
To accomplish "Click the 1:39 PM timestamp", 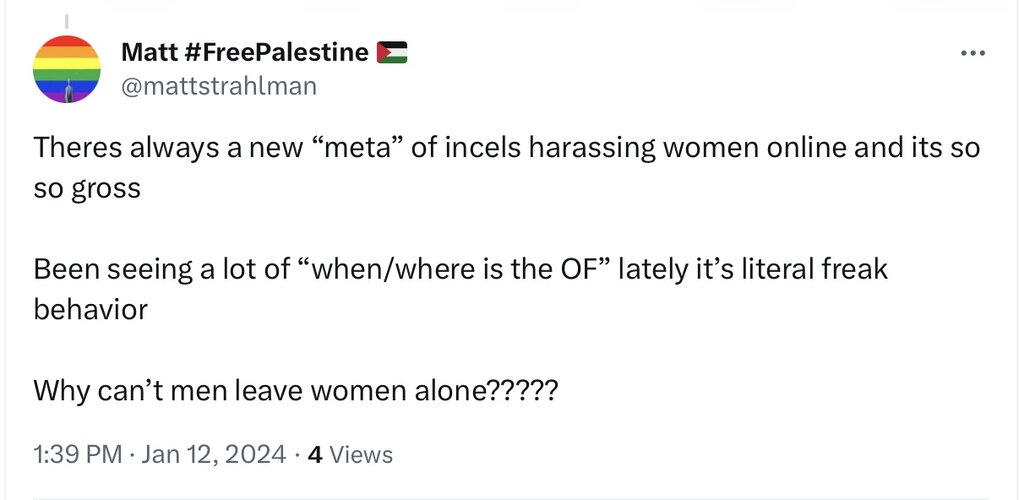I will point(77,454).
